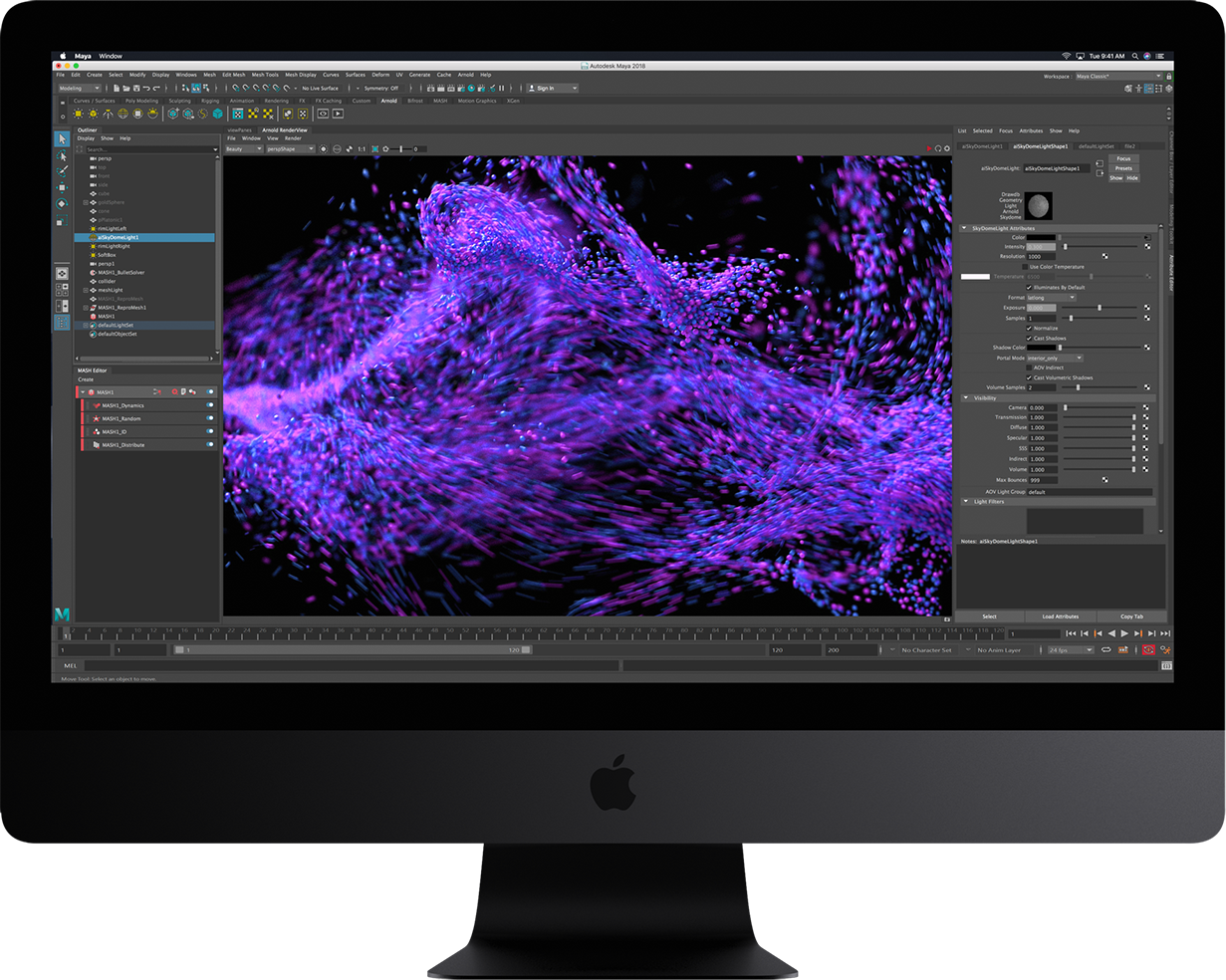Click the Sign In button
Screen dimensions: 1226x980
click(x=552, y=88)
